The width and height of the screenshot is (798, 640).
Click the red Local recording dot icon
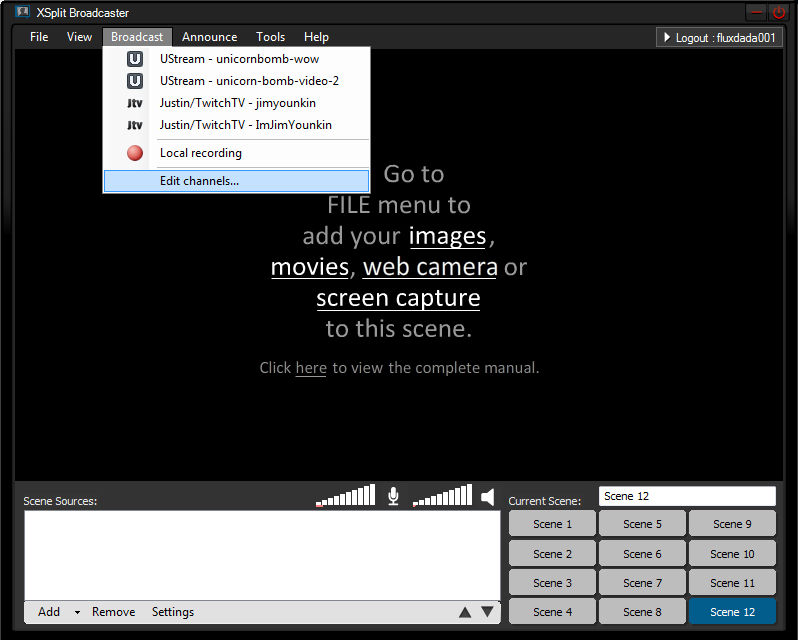(135, 153)
